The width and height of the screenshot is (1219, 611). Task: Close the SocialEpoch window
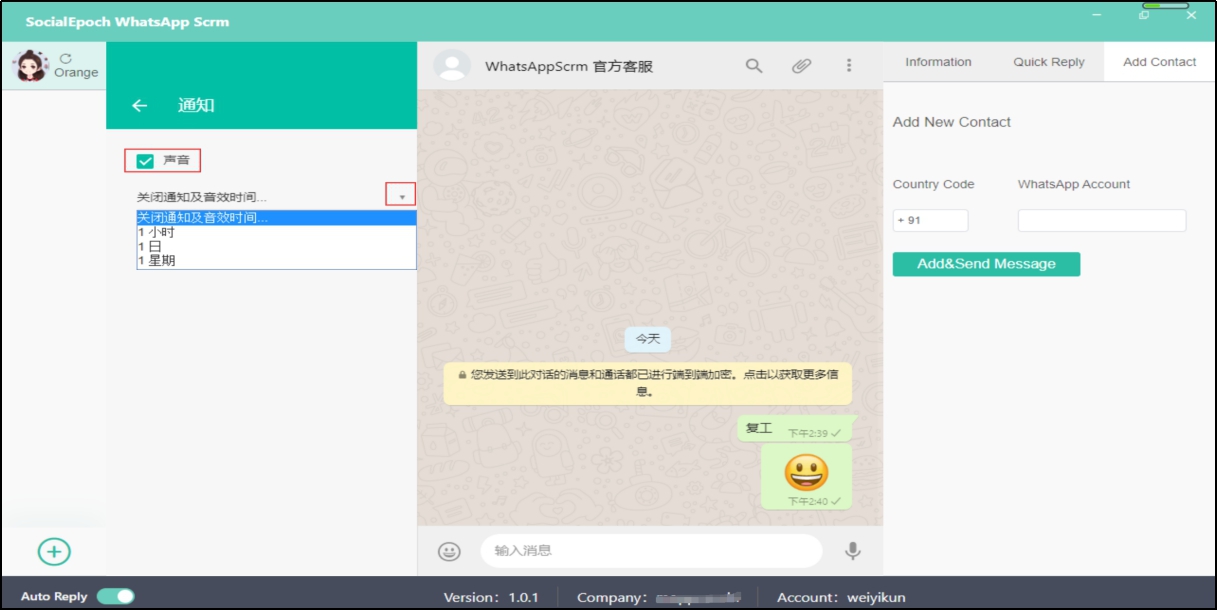(x=1191, y=16)
